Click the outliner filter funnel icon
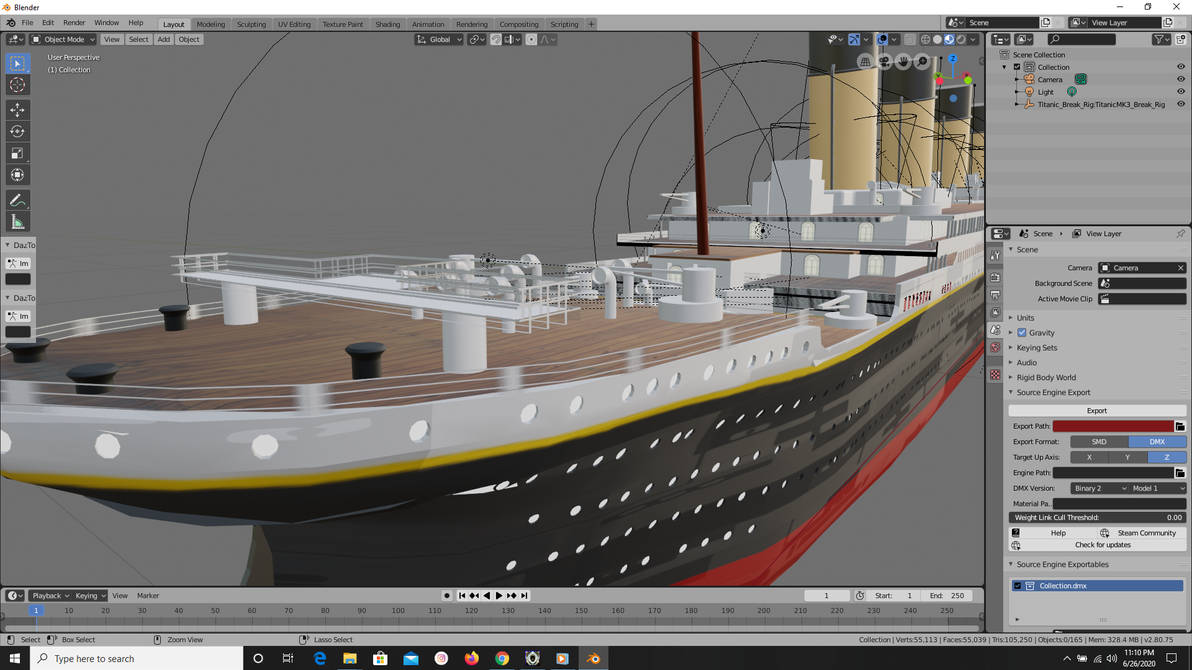The image size is (1192, 670). coord(1159,40)
